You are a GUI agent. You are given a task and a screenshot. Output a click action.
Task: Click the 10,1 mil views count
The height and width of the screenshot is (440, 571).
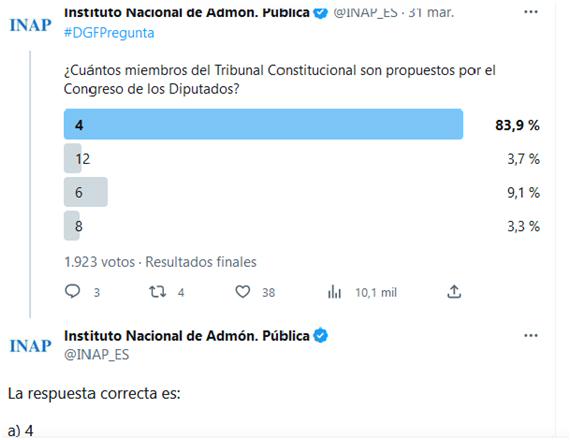[x=376, y=292]
